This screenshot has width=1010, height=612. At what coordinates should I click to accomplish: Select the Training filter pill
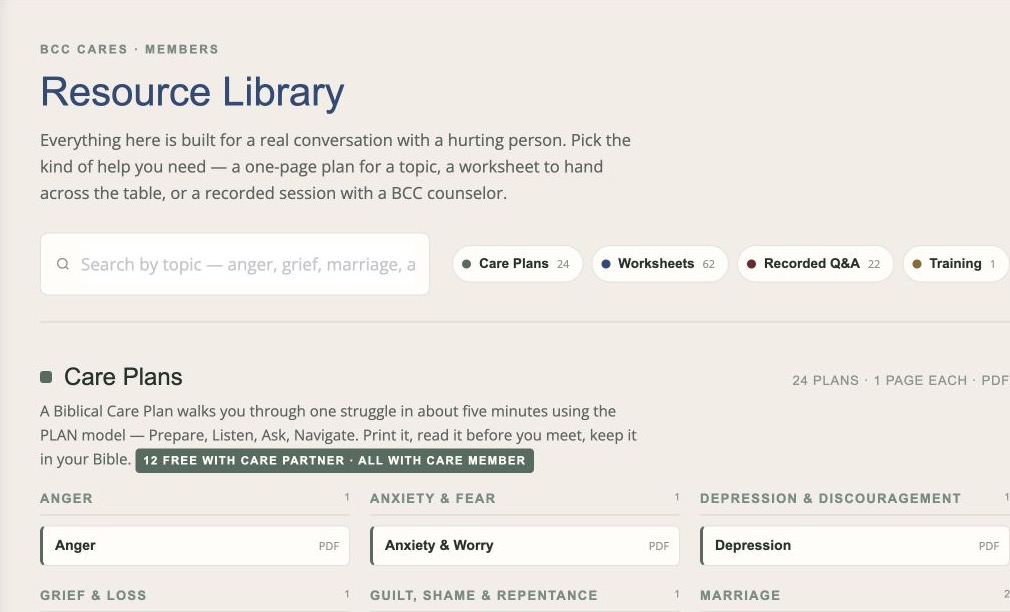pos(956,263)
